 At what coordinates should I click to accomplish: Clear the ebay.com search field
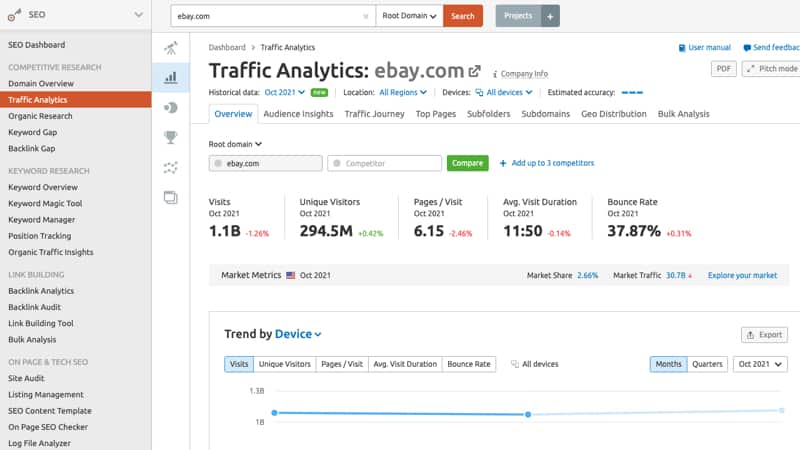365,16
